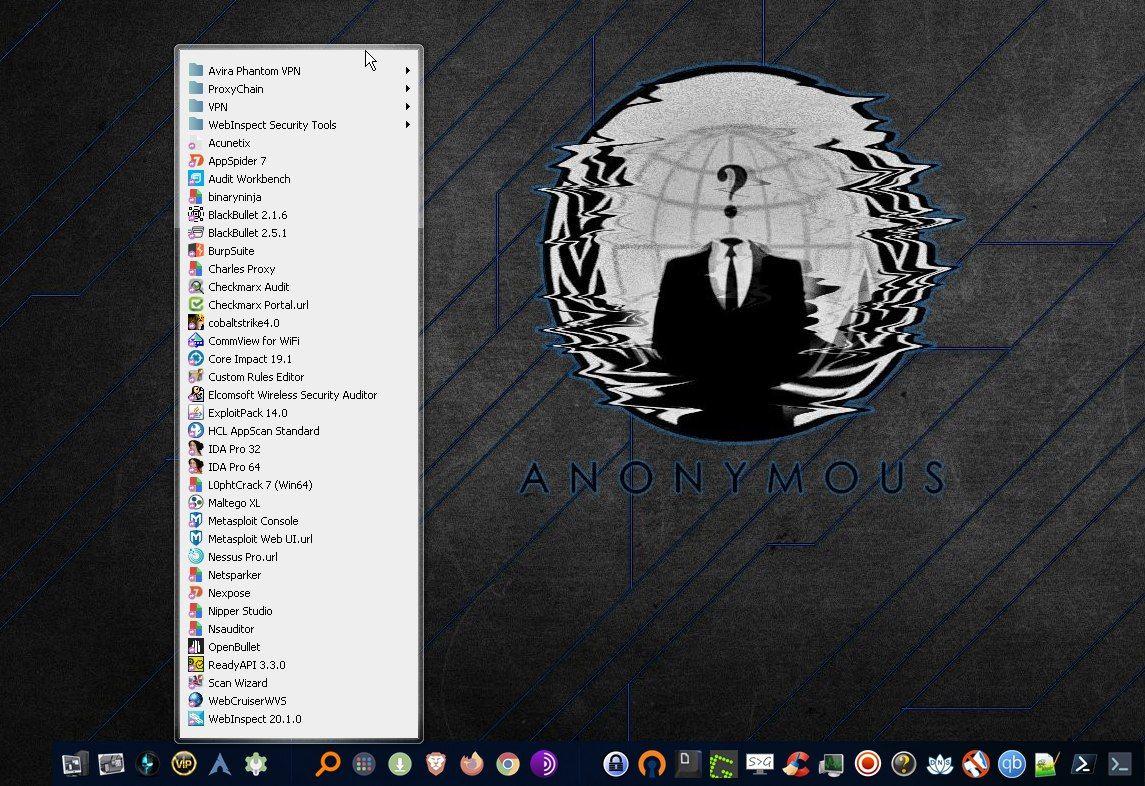Launch HCL AppScan Standard

(x=299, y=431)
